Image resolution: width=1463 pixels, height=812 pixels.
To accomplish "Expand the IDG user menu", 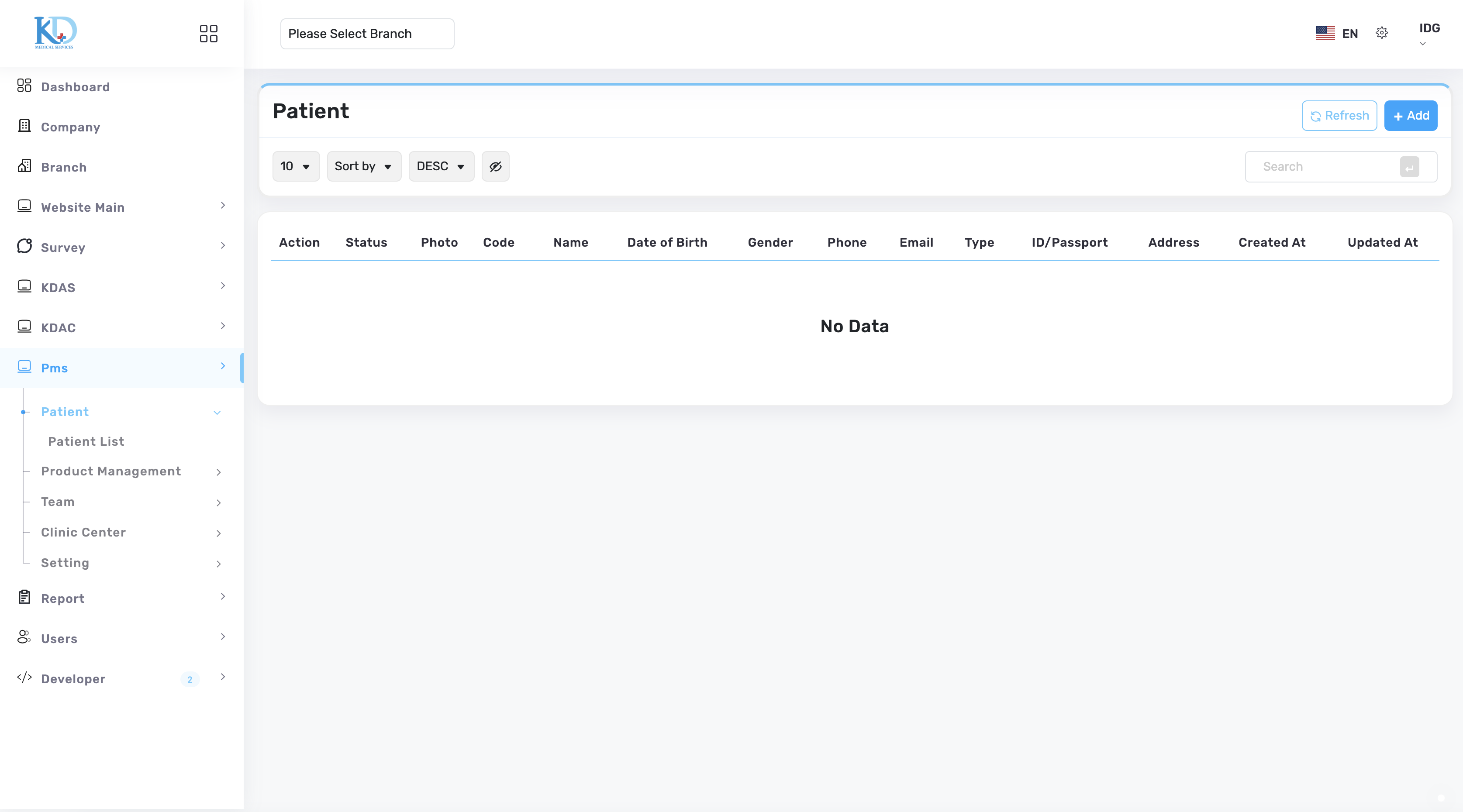I will pos(1429,34).
